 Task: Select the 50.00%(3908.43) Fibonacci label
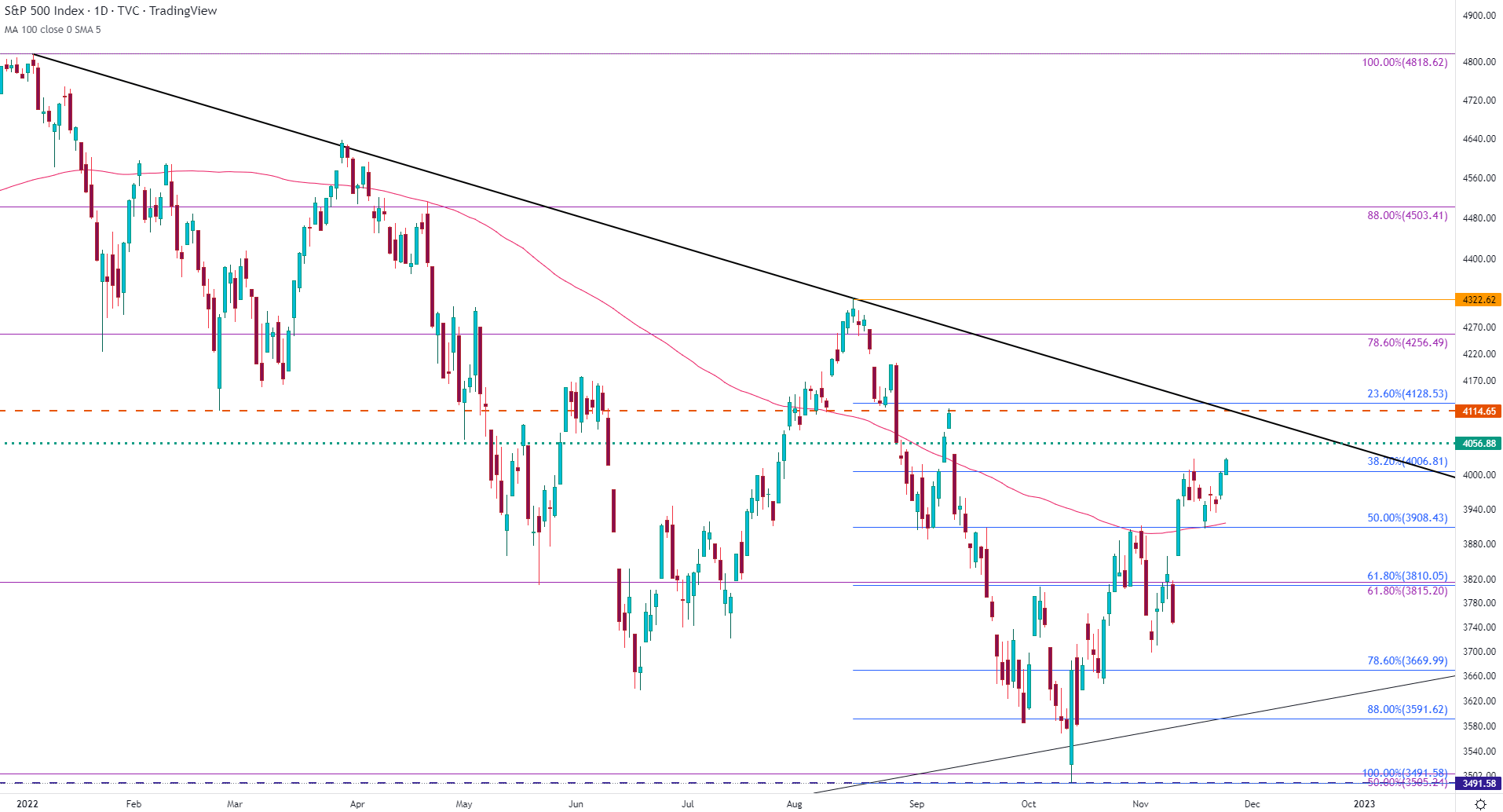tap(1407, 518)
